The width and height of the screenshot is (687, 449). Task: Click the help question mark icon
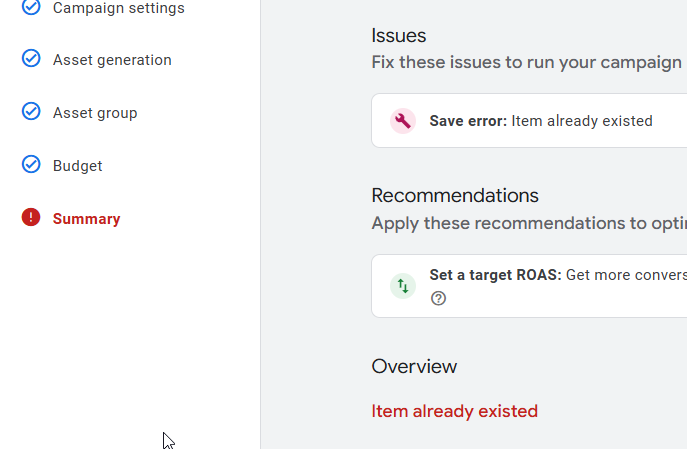coord(438,298)
